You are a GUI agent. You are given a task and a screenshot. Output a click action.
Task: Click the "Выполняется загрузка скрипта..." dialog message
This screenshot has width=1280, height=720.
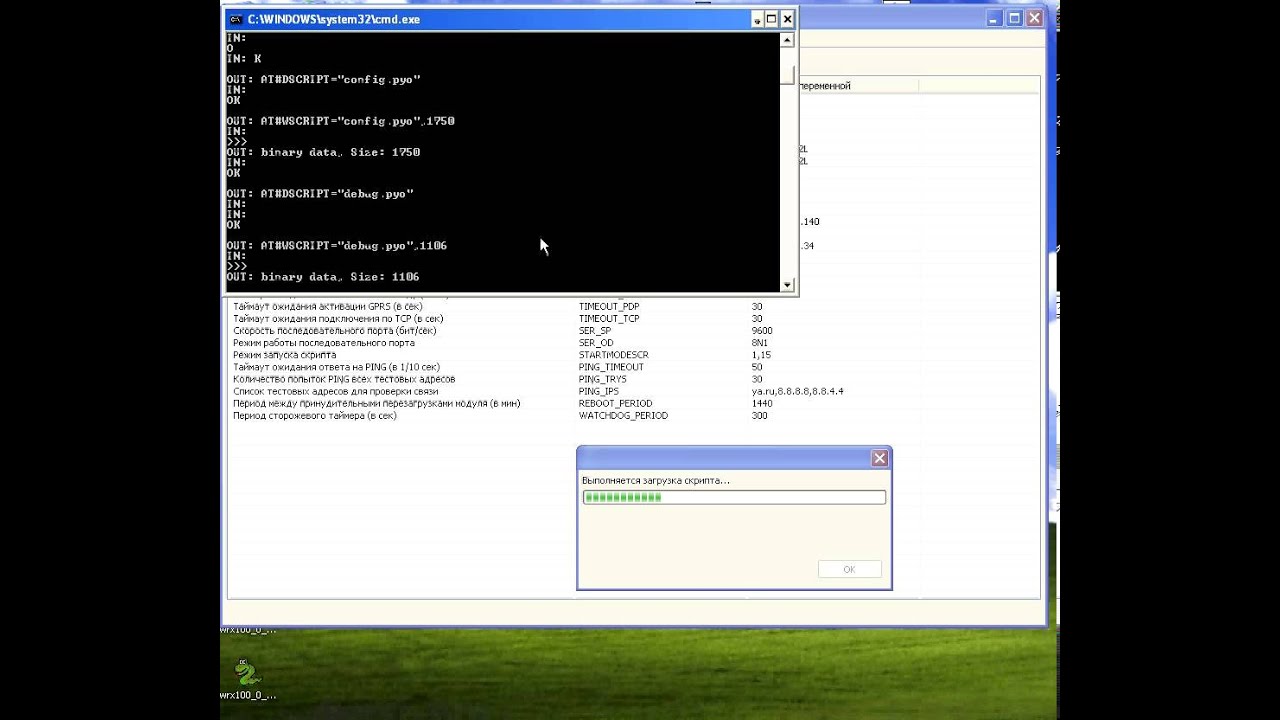tap(656, 480)
